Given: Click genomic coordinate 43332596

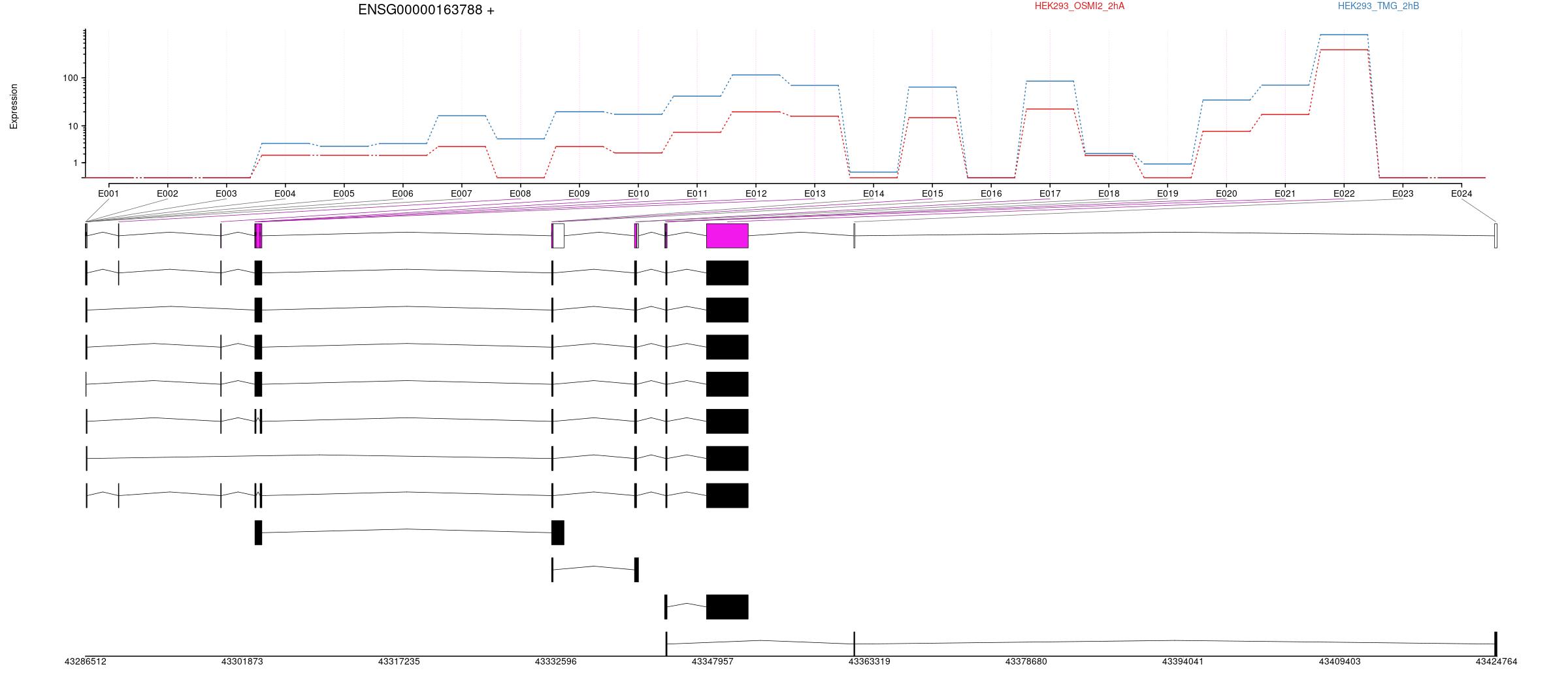Looking at the screenshot, I should coord(556,662).
